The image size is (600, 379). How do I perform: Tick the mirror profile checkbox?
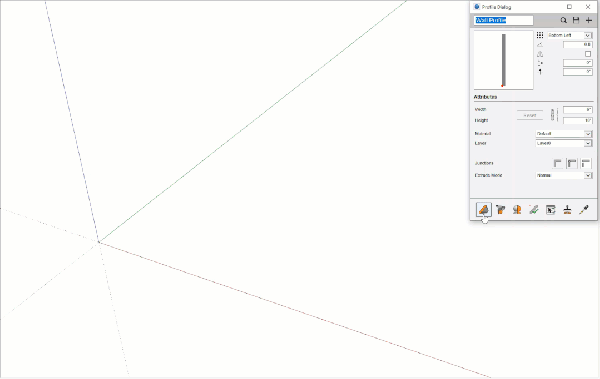tap(588, 54)
